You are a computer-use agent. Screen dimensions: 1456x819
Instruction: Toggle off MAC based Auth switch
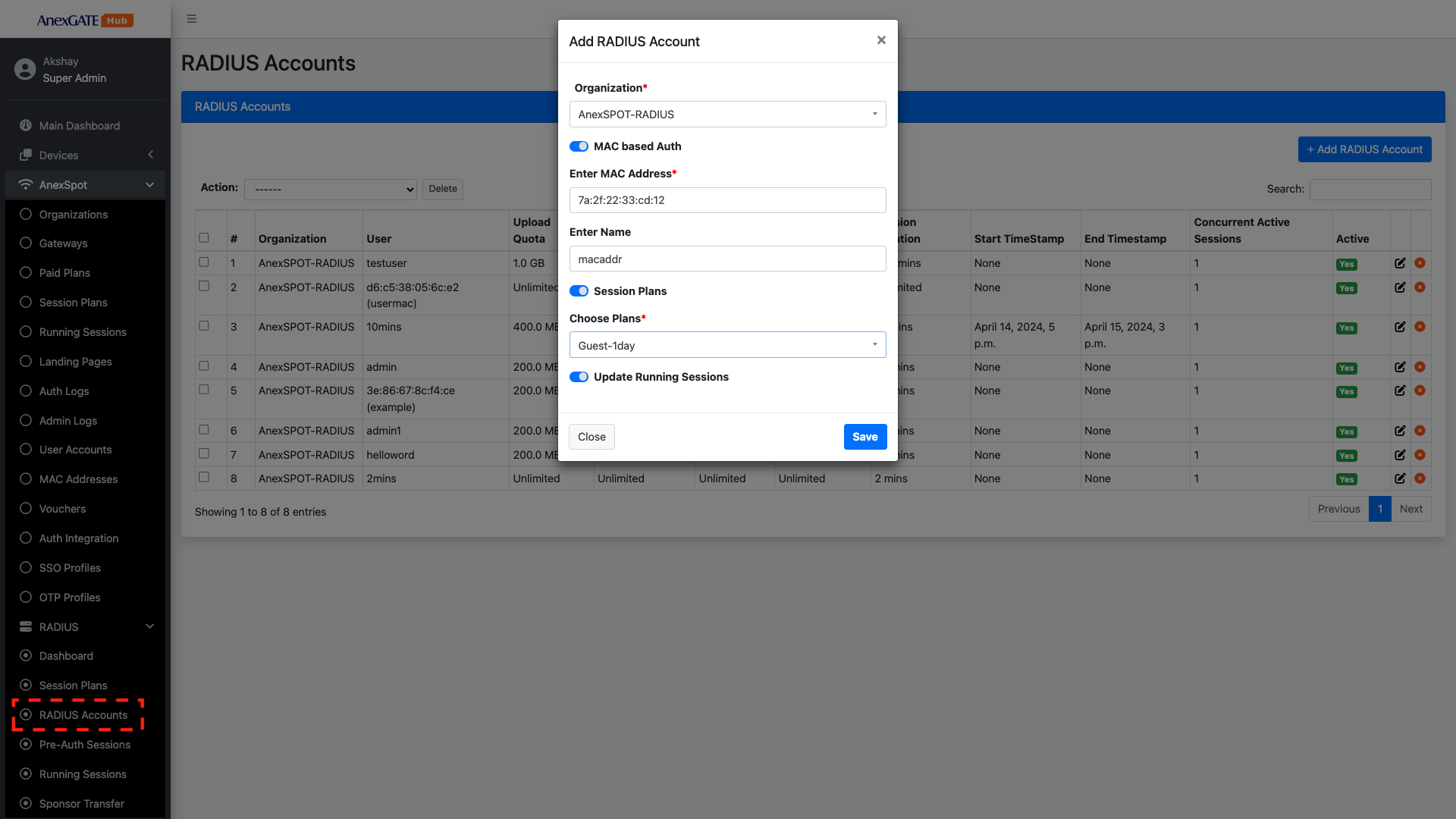579,146
